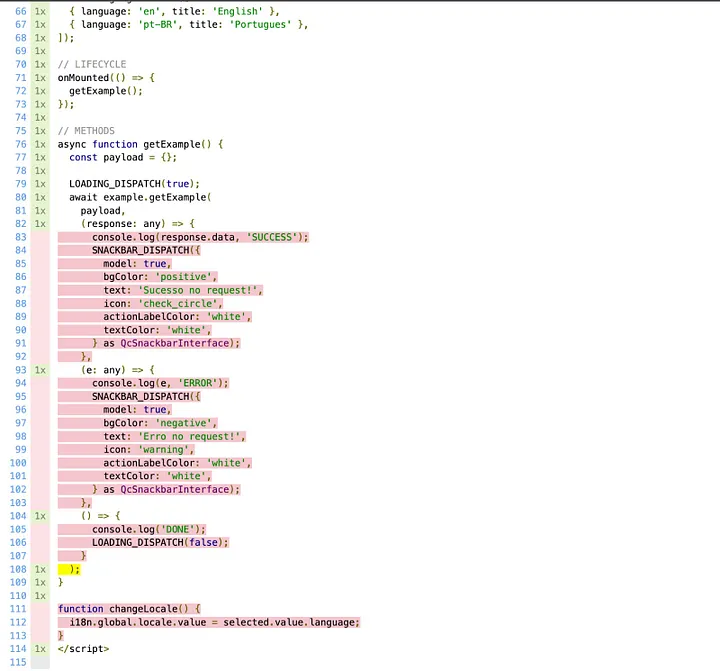Click text 'Erro no request!' line
The height and width of the screenshot is (671, 720).
pos(174,436)
